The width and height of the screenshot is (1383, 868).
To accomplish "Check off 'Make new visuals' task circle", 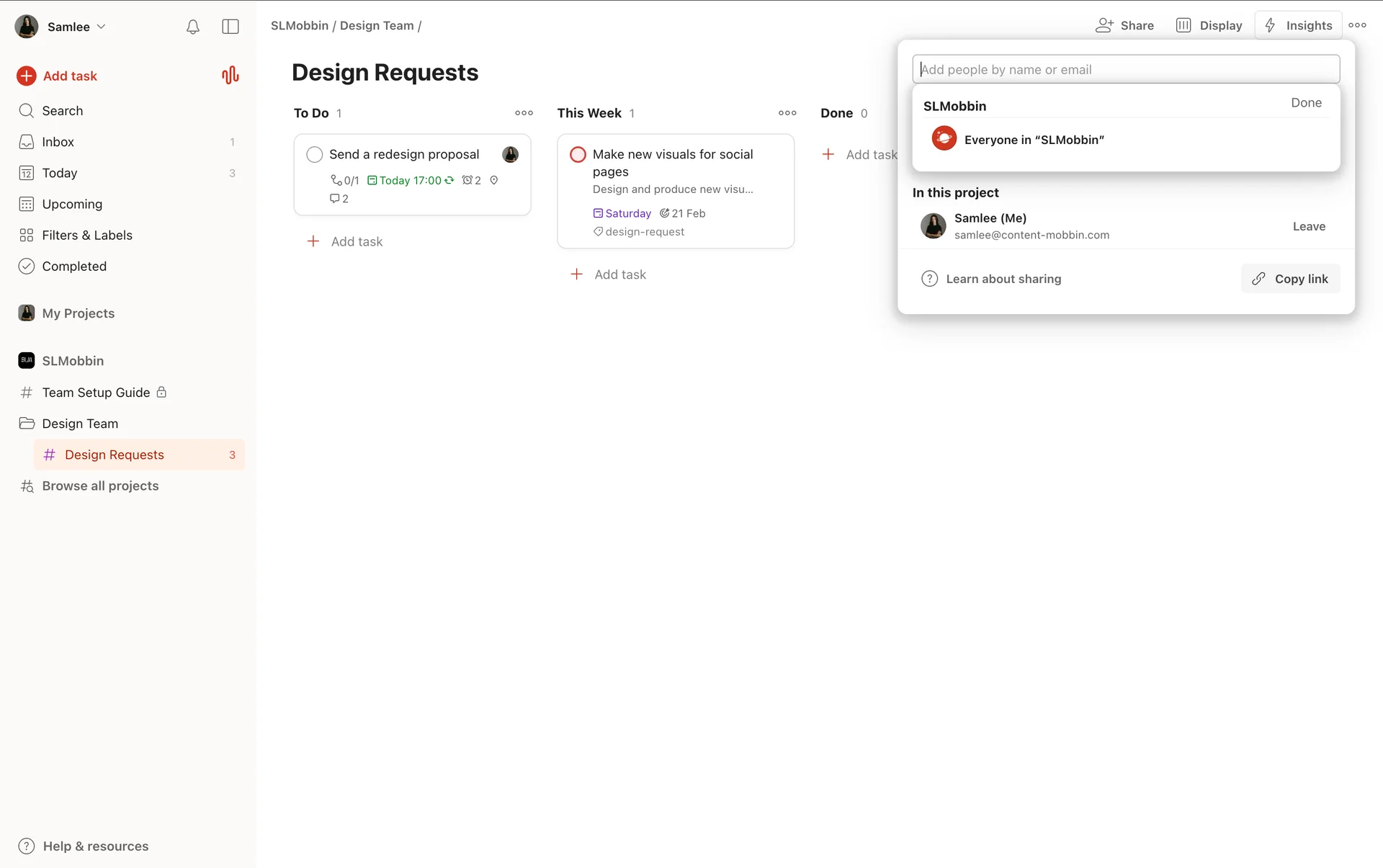I will tap(578, 154).
